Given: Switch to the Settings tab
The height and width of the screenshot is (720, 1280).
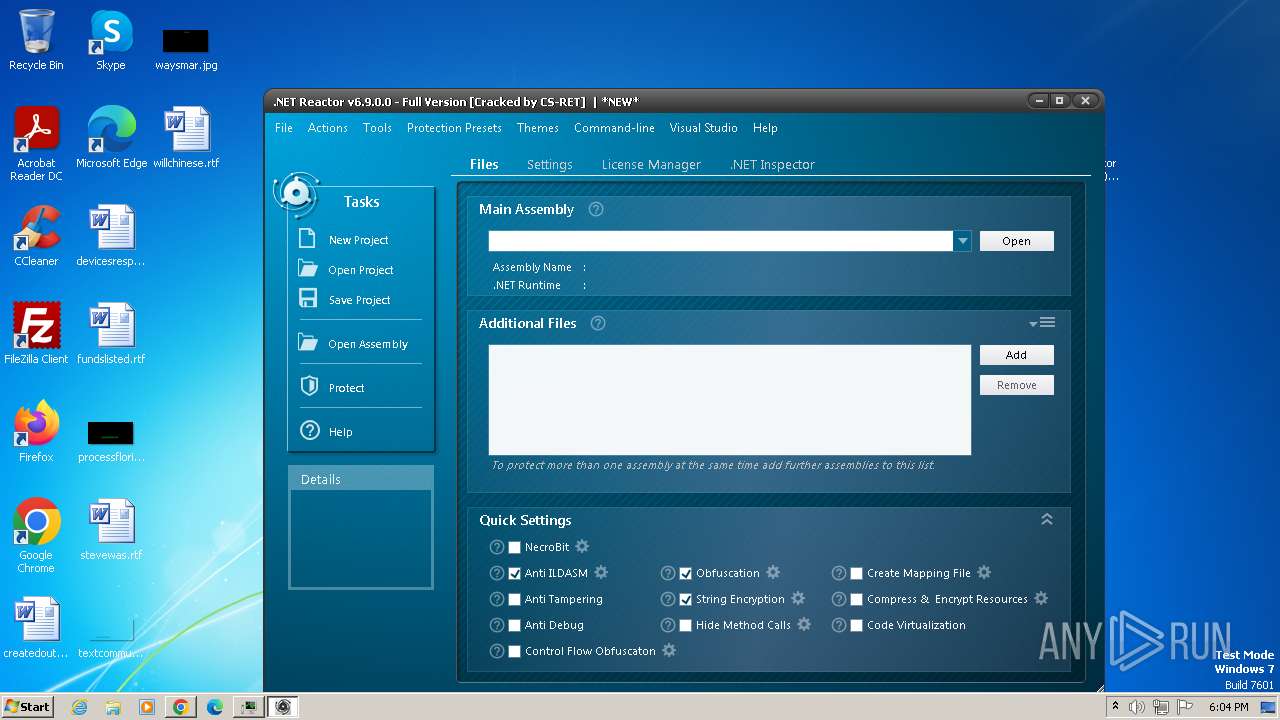Looking at the screenshot, I should (550, 165).
